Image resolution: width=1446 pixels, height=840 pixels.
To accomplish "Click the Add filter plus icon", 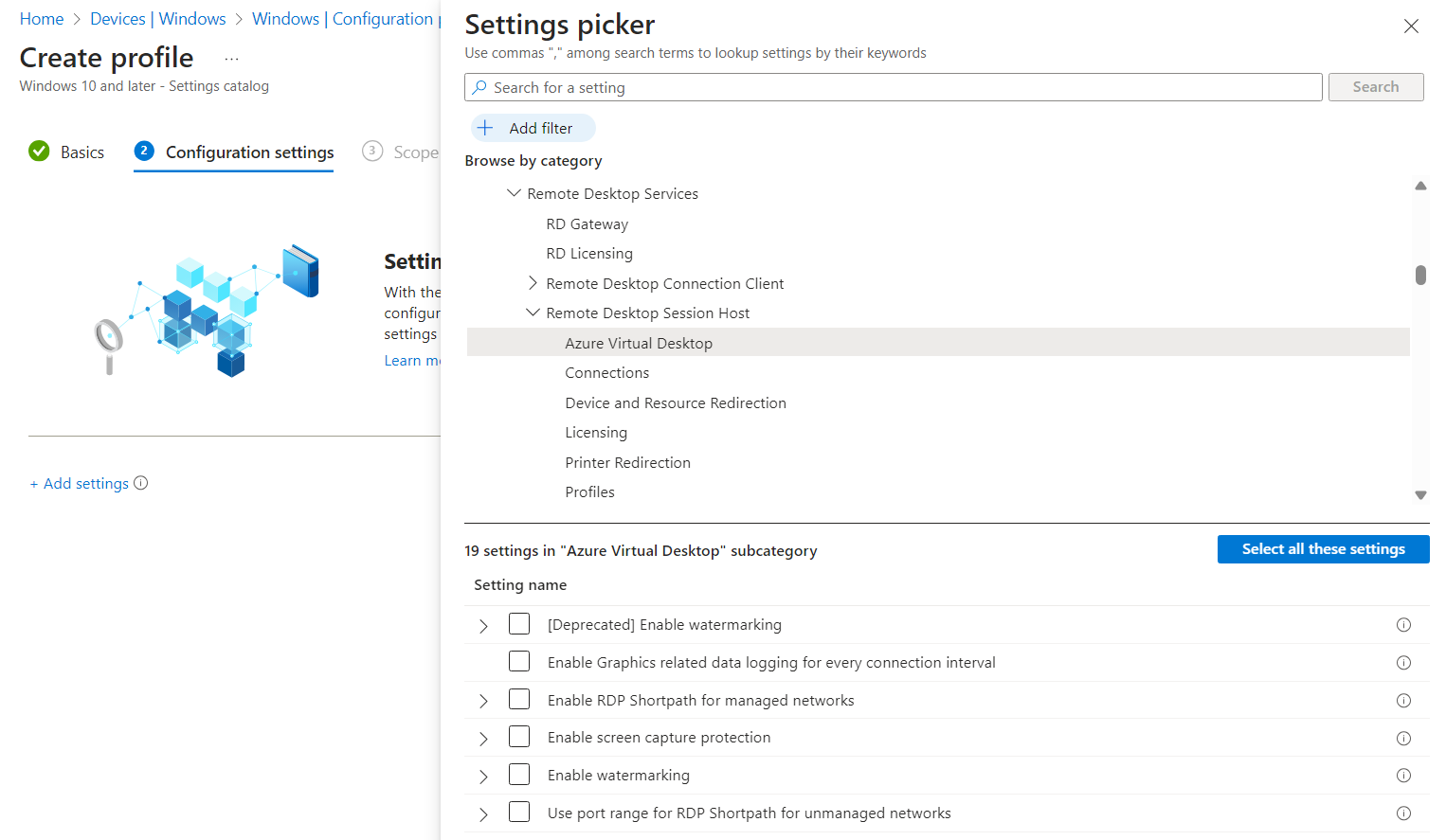I will (486, 127).
